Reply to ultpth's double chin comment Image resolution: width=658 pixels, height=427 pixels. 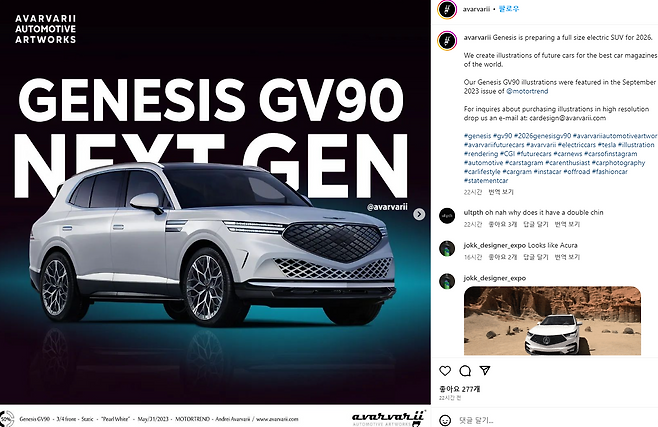(535, 224)
